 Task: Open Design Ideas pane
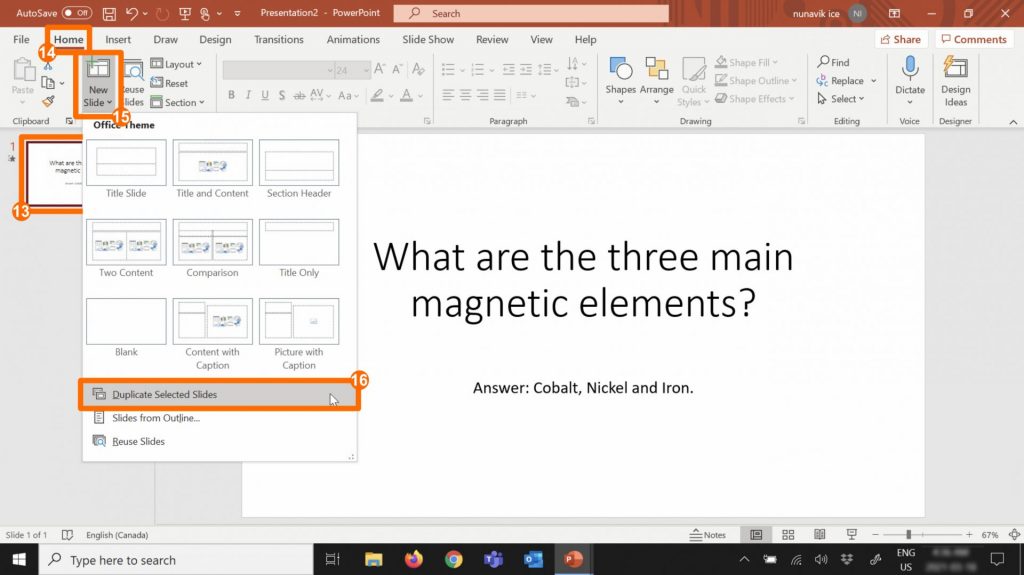click(x=955, y=80)
